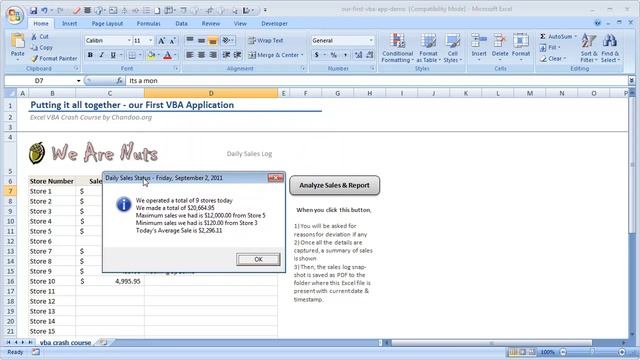Align text left
Screen dimensions: 640x360
(x=190, y=55)
